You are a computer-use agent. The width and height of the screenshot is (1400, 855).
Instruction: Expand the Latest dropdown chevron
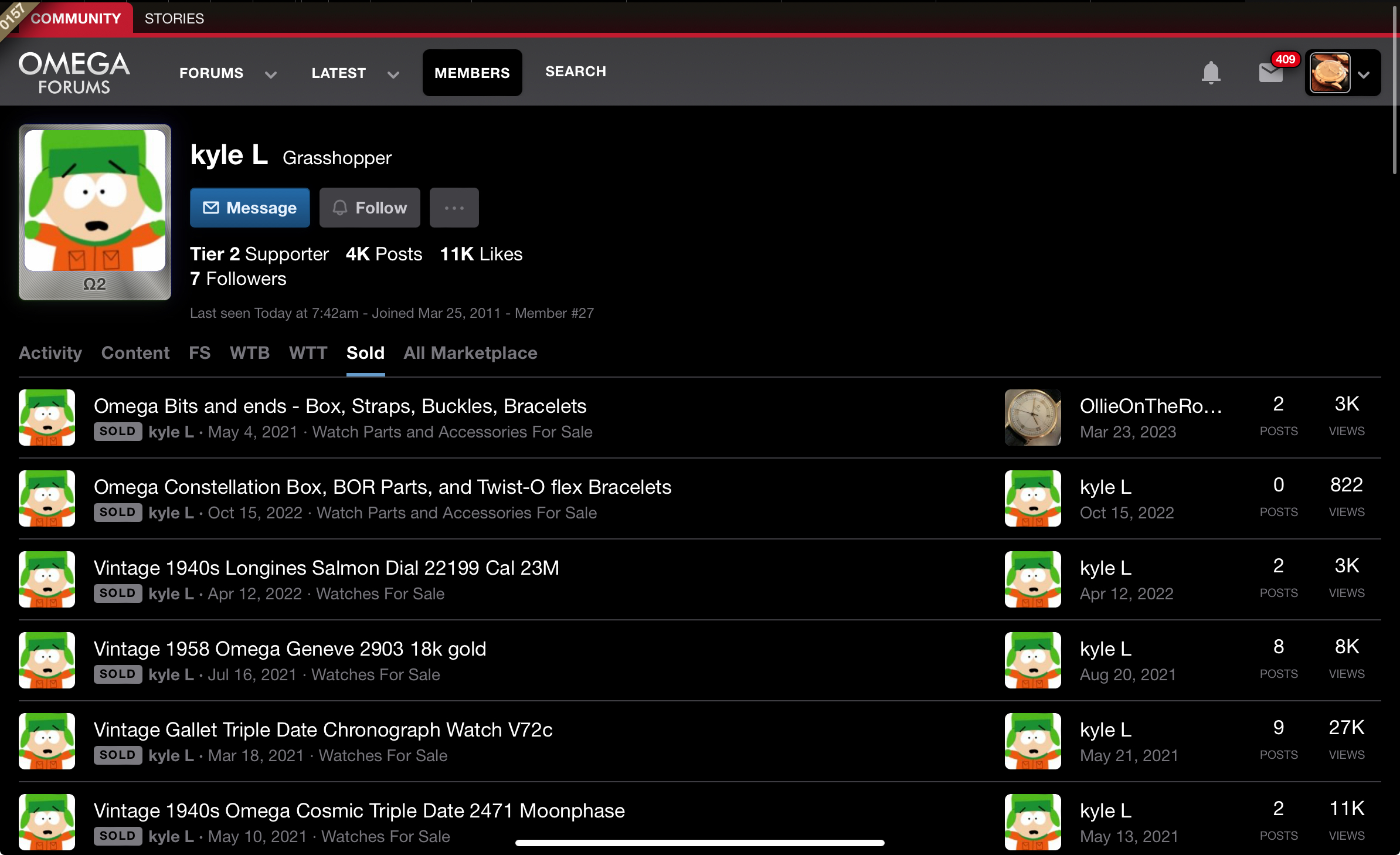(x=393, y=74)
